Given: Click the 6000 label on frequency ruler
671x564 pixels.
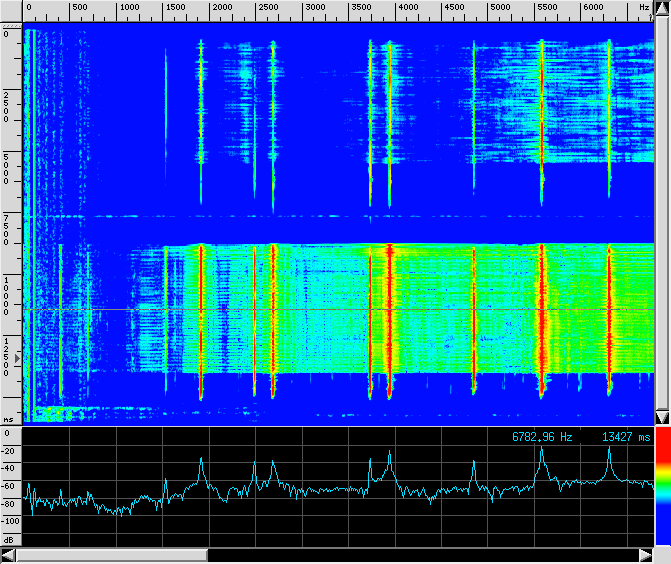Looking at the screenshot, I should (592, 7).
